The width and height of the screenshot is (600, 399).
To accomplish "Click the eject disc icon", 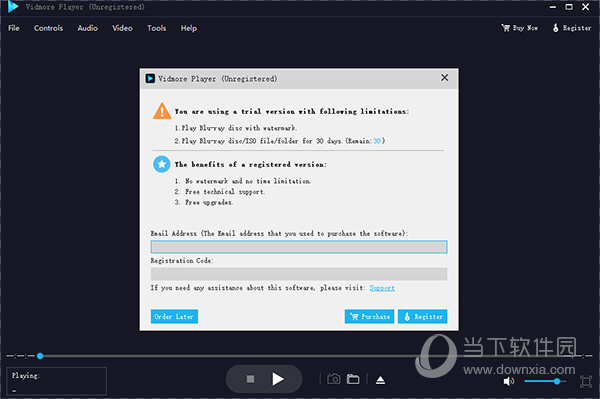I will coord(380,380).
